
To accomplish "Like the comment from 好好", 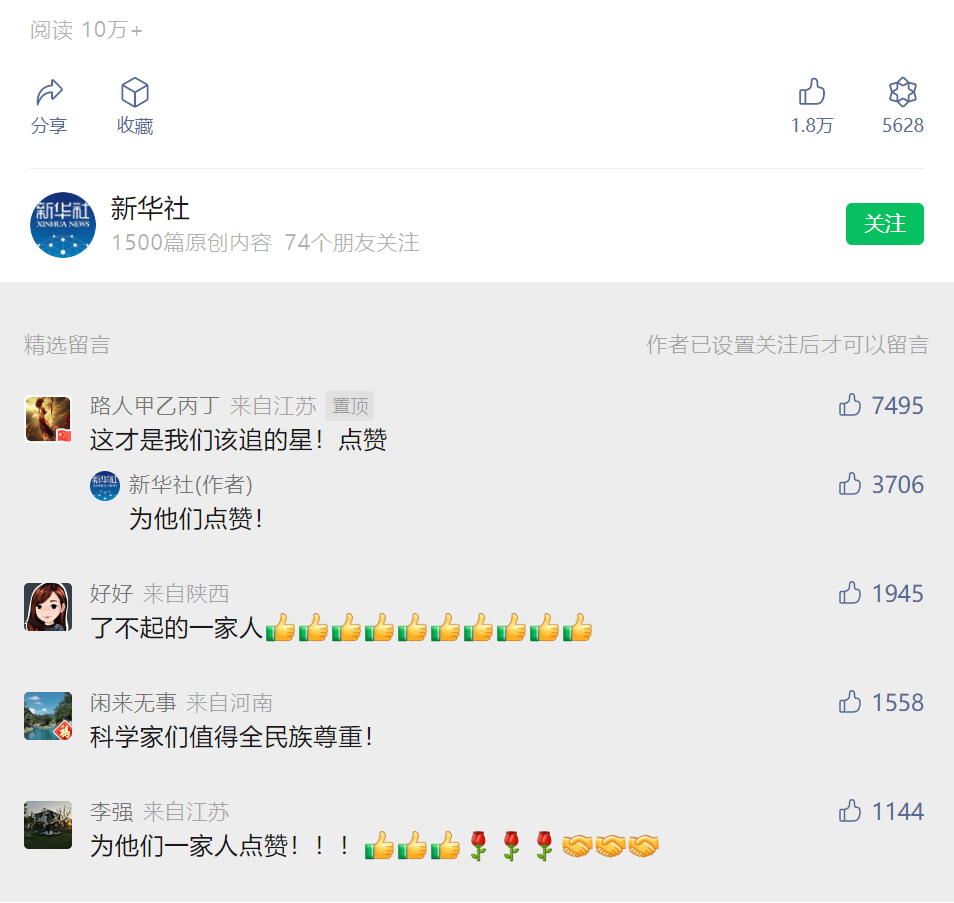I will tap(850, 593).
